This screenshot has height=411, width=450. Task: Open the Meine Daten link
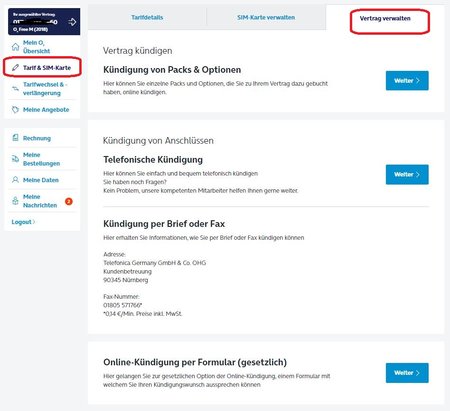[41, 180]
